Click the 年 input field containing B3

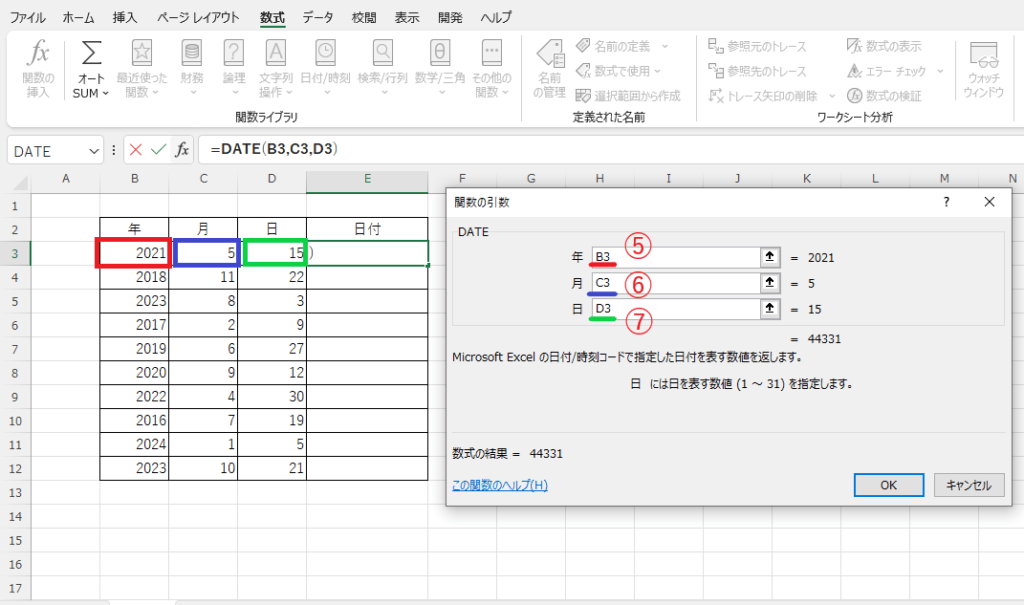[x=676, y=257]
